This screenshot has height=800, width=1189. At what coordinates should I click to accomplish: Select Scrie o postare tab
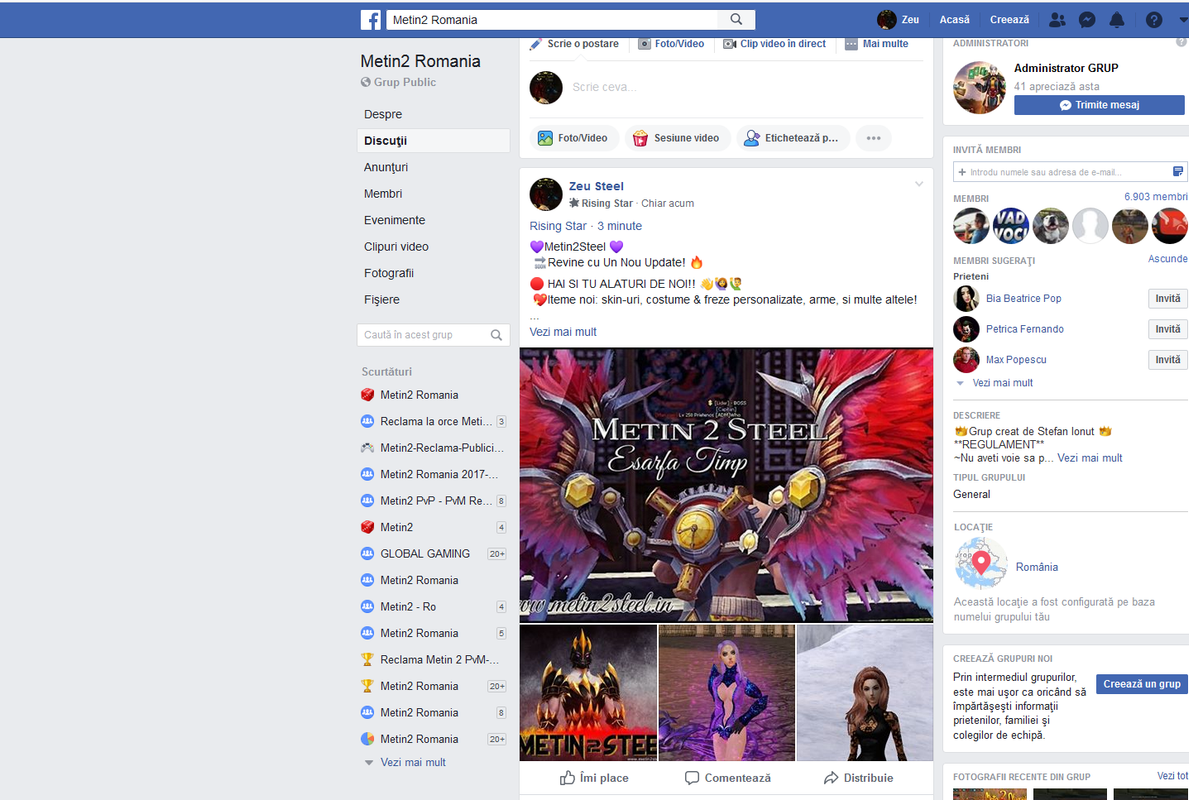(574, 44)
